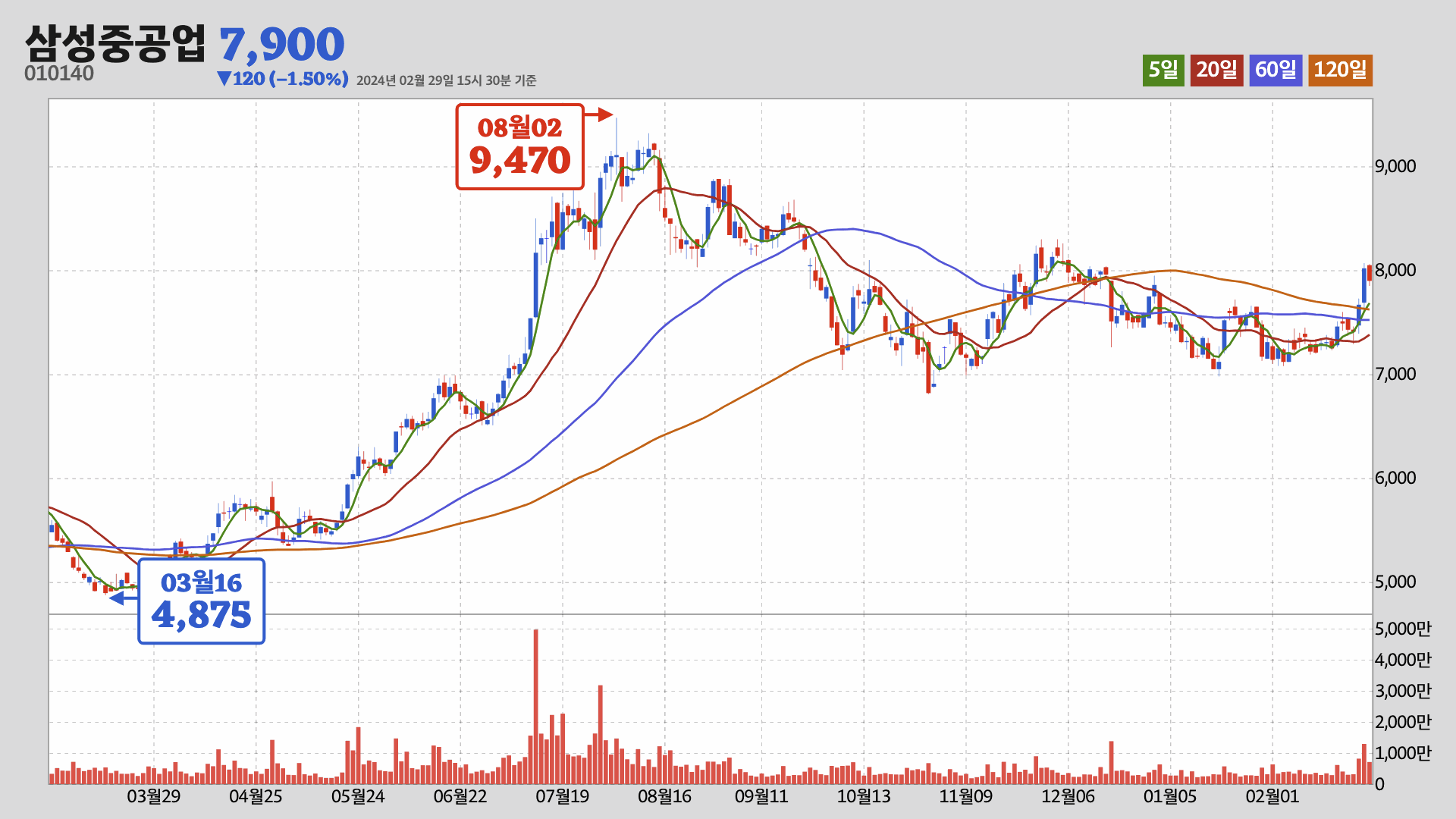Click the 03월16 4,875 low price callout
Viewport: 1456px width, 819px height.
[202, 601]
